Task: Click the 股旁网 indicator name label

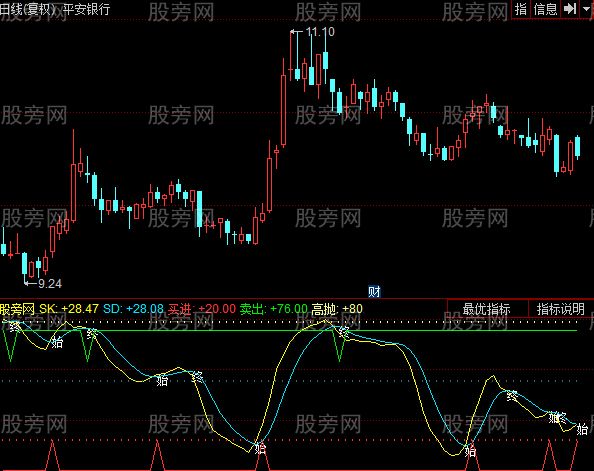Action: click(17, 309)
